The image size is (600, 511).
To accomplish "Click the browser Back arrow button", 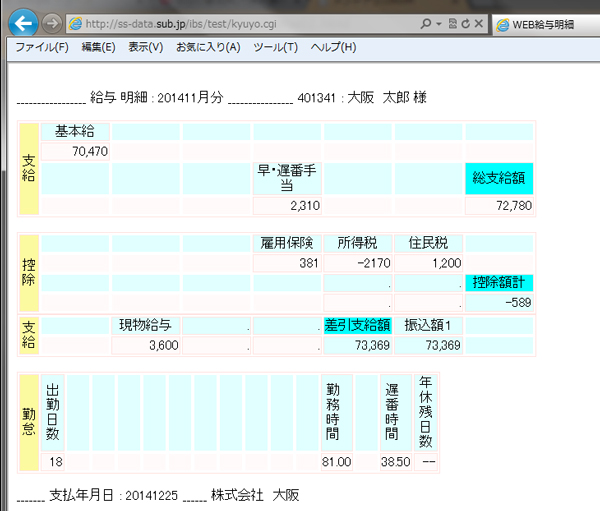I will click(x=24, y=22).
